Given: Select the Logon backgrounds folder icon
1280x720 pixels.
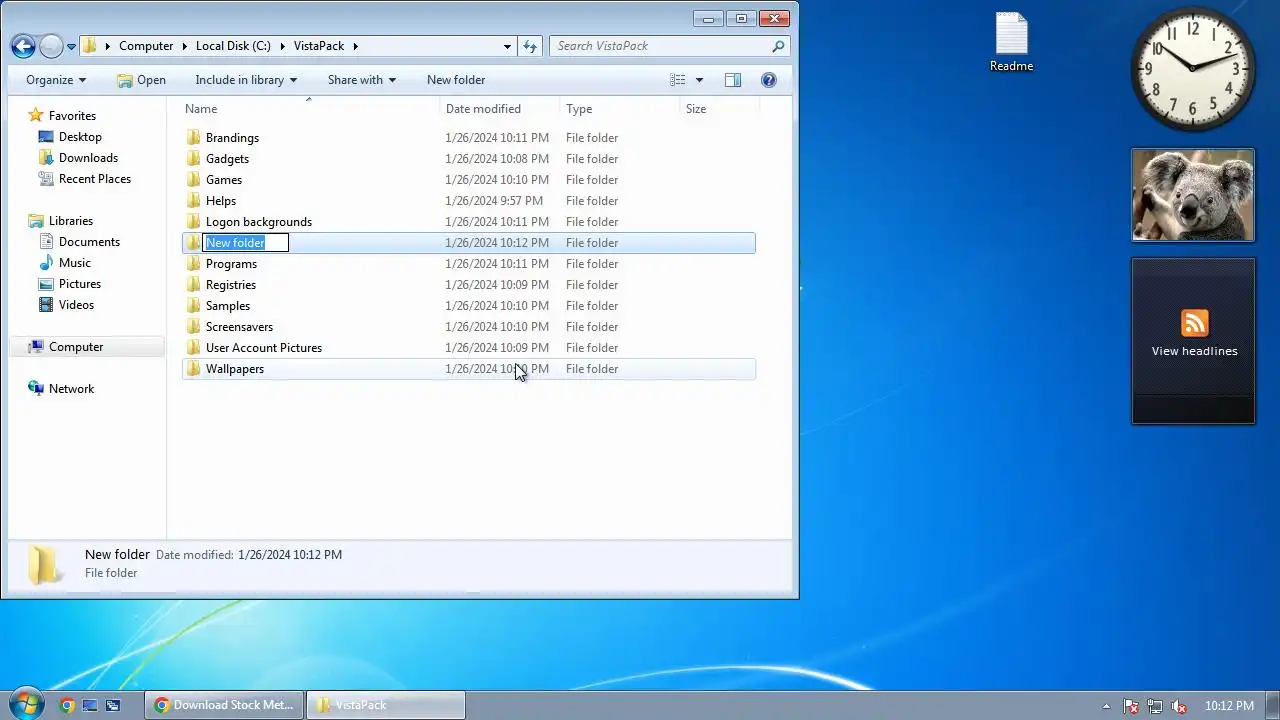Looking at the screenshot, I should 194,222.
